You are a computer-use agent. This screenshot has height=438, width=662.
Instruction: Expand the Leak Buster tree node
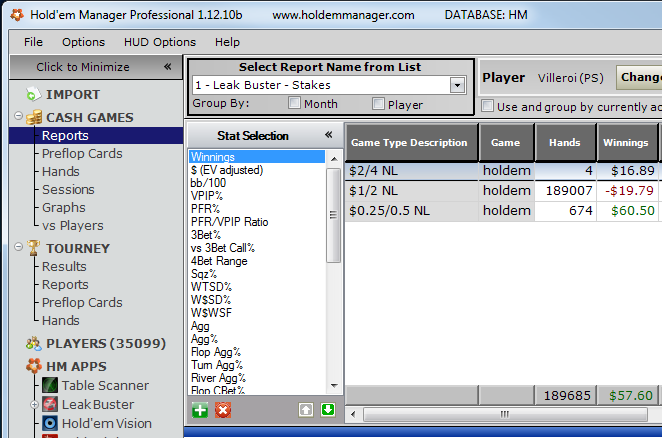pyautogui.click(x=34, y=405)
